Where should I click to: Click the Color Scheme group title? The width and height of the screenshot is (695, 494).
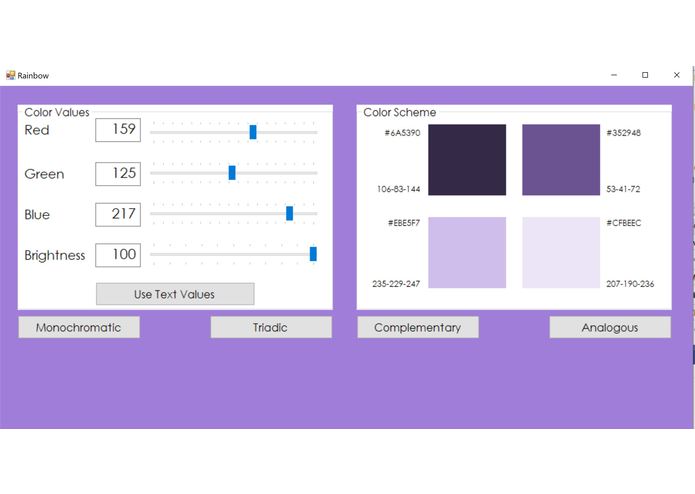point(400,113)
